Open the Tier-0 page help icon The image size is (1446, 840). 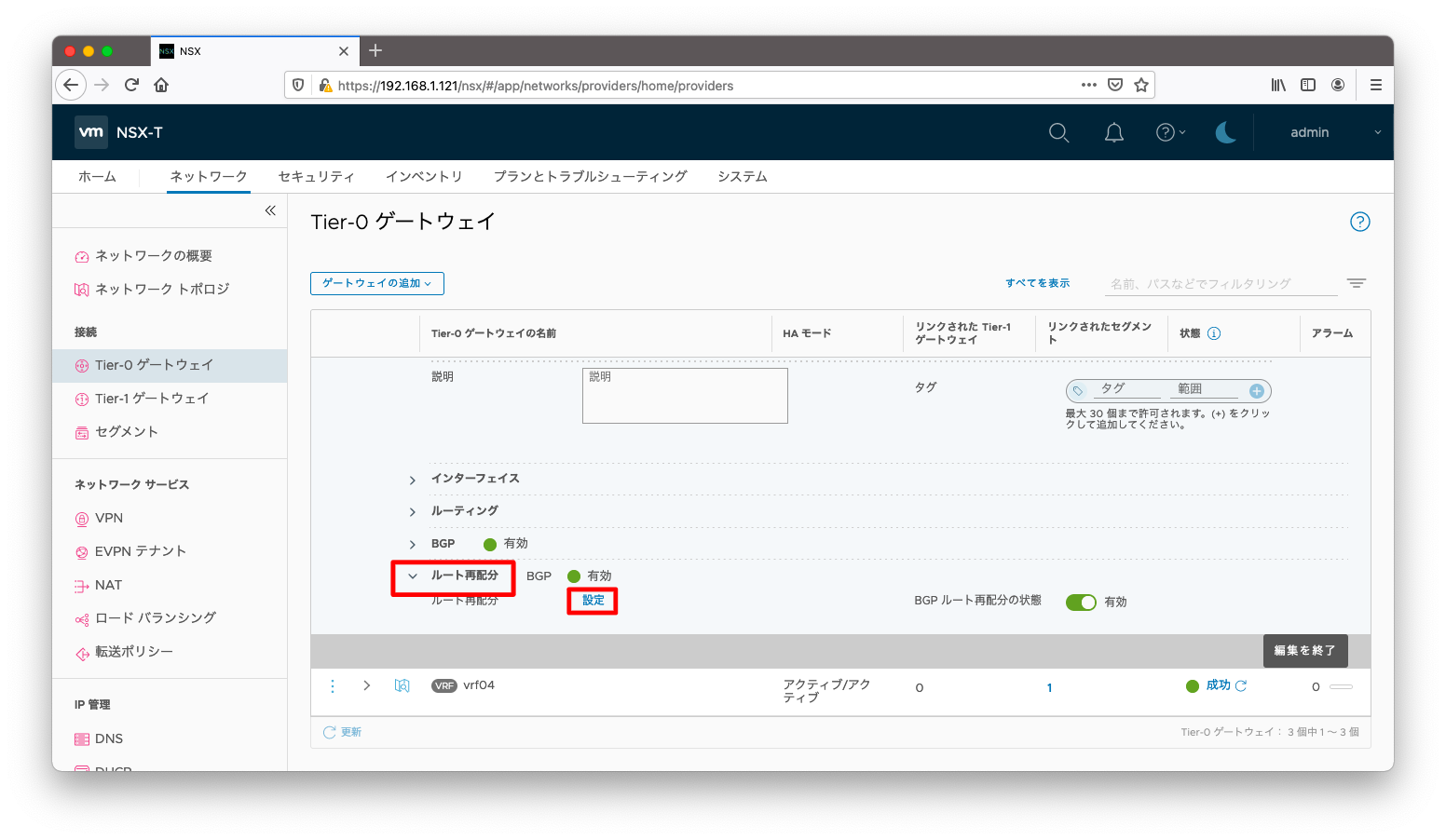pyautogui.click(x=1360, y=222)
